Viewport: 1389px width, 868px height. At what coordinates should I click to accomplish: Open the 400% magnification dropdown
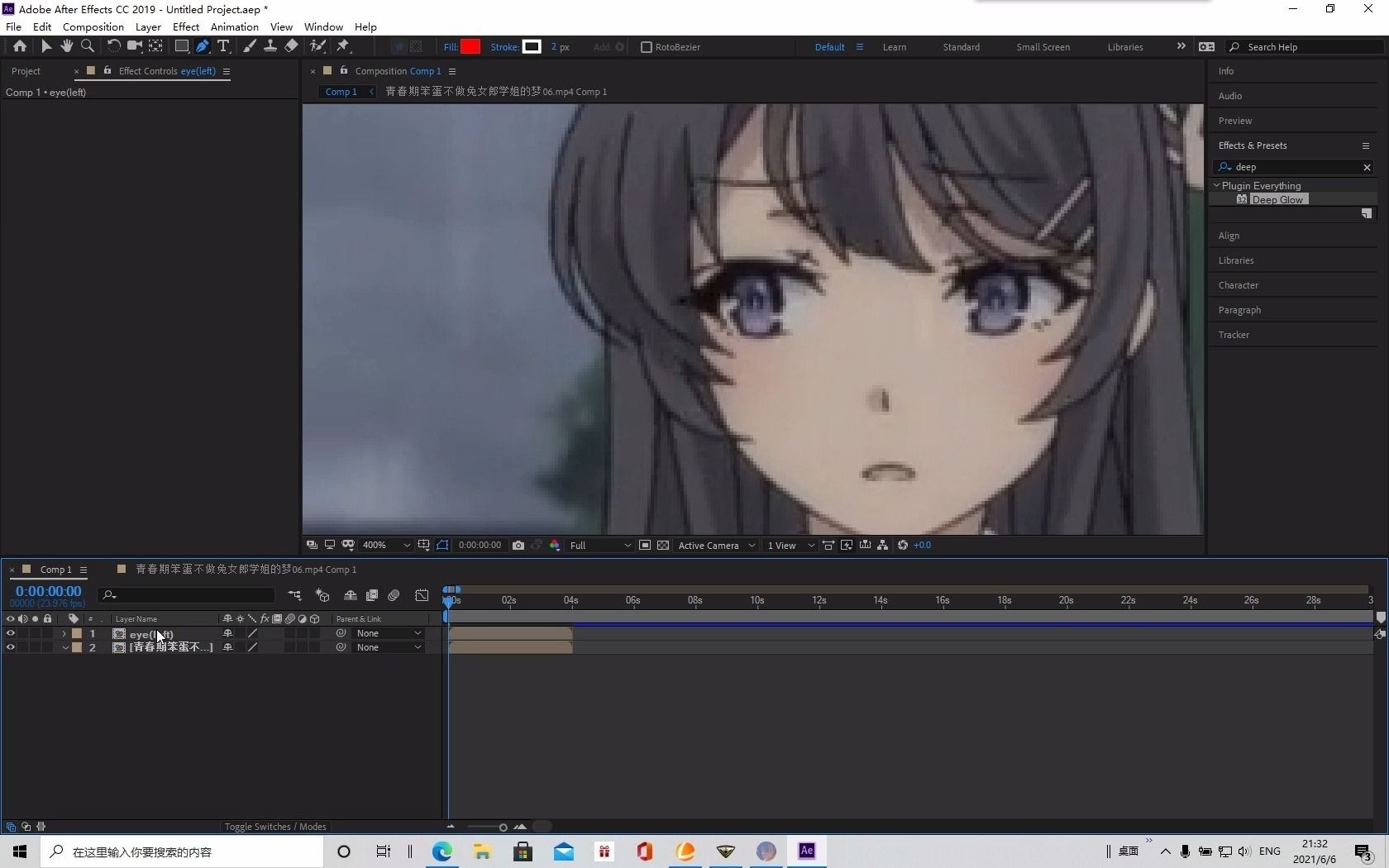(x=386, y=545)
